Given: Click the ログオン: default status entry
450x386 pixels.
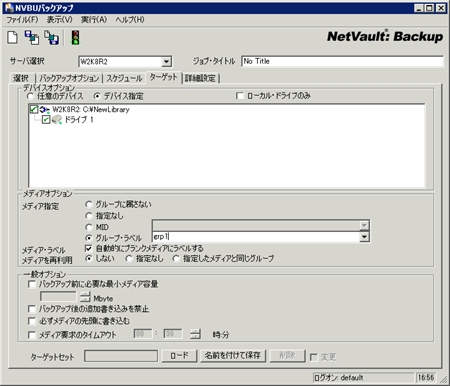Looking at the screenshot, I should click(x=363, y=378).
